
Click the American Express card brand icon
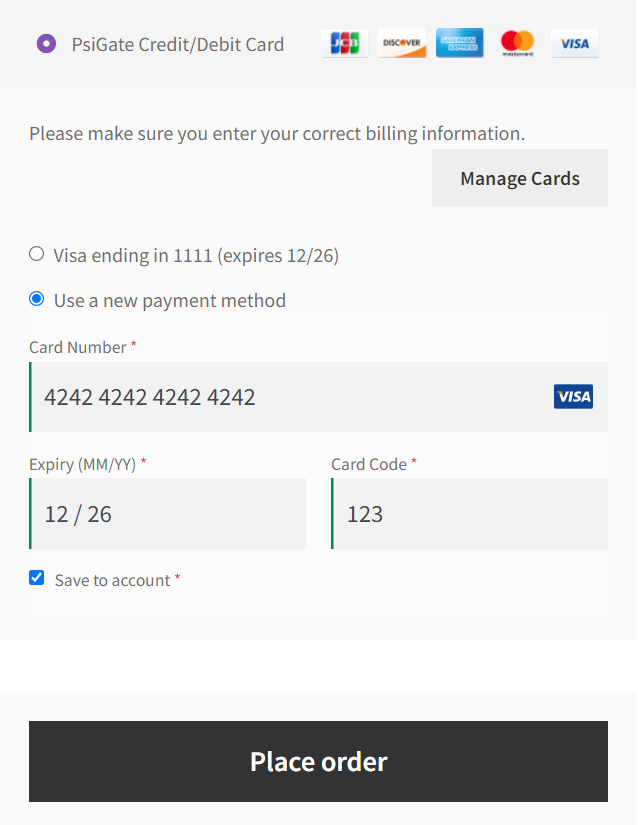(x=459, y=43)
